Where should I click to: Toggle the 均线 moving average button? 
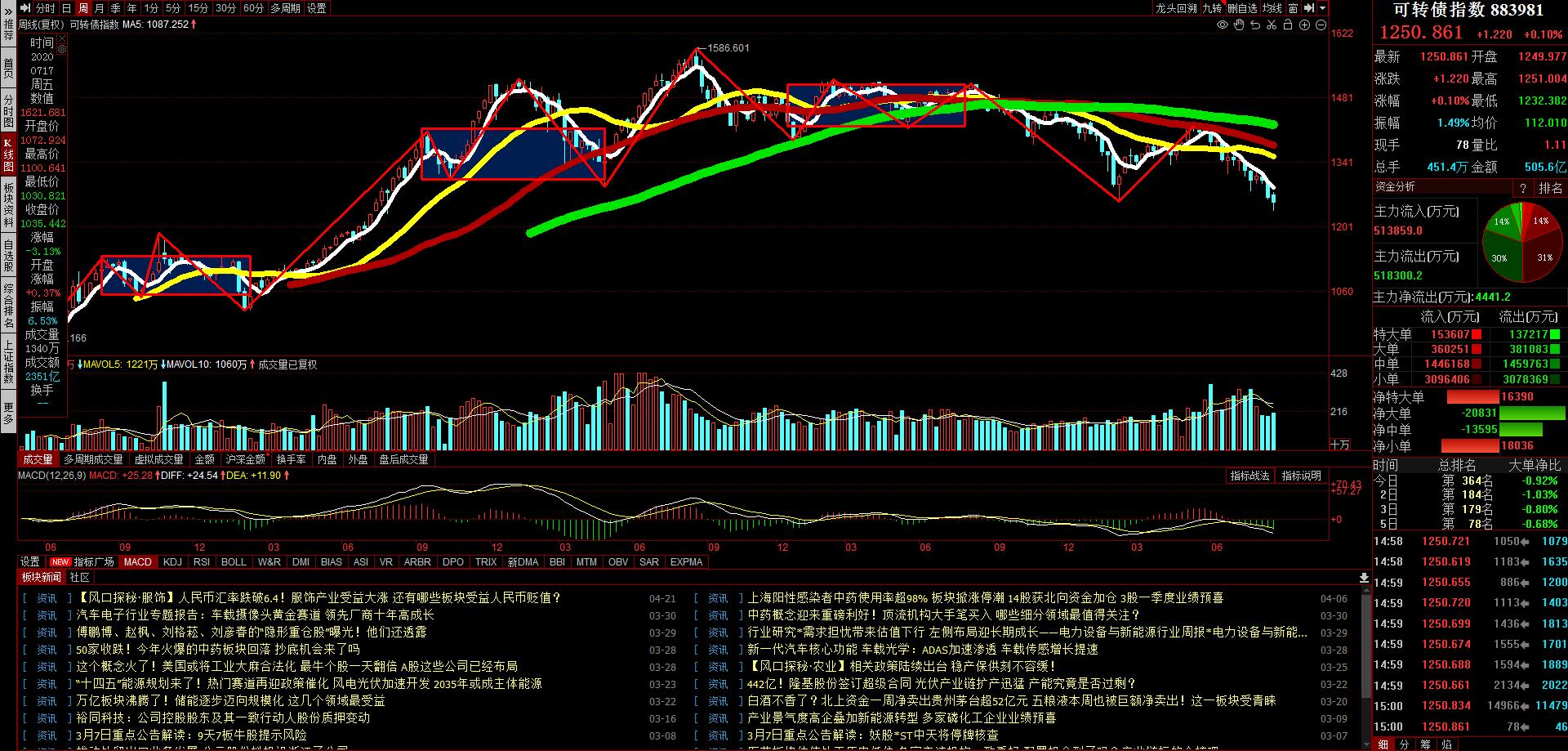pos(1272,8)
